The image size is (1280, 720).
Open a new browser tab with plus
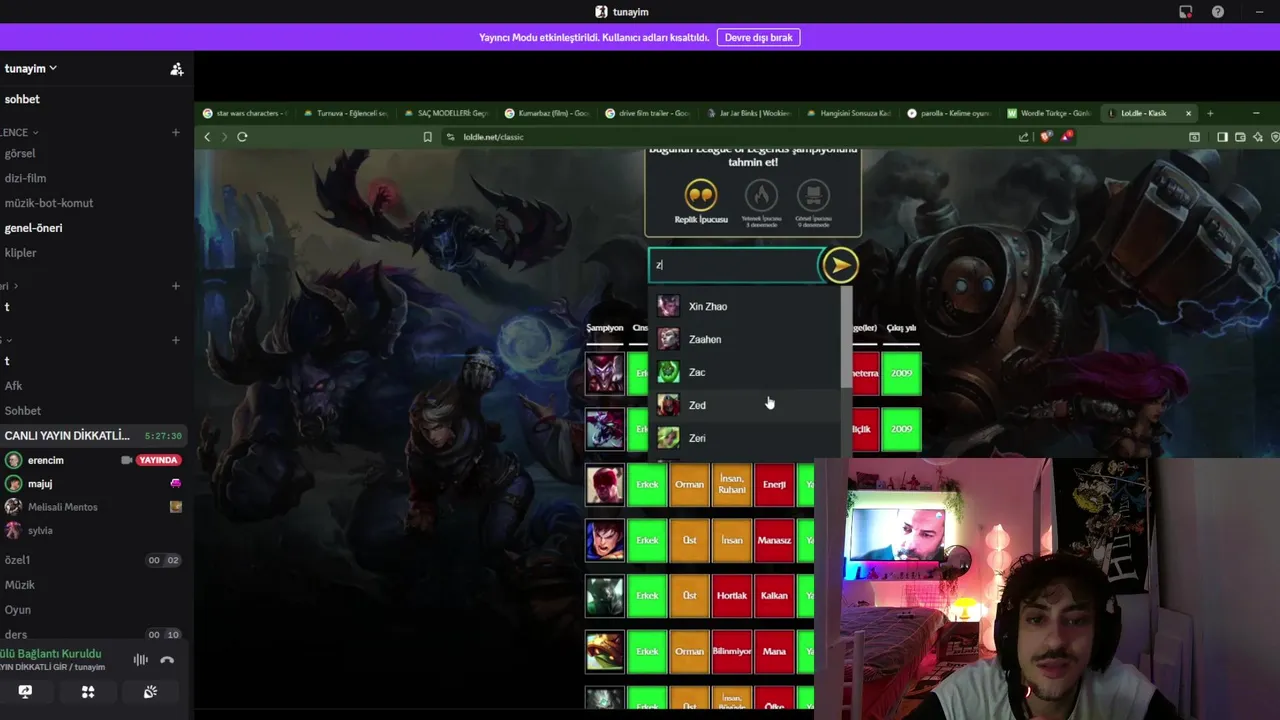coord(1210,113)
